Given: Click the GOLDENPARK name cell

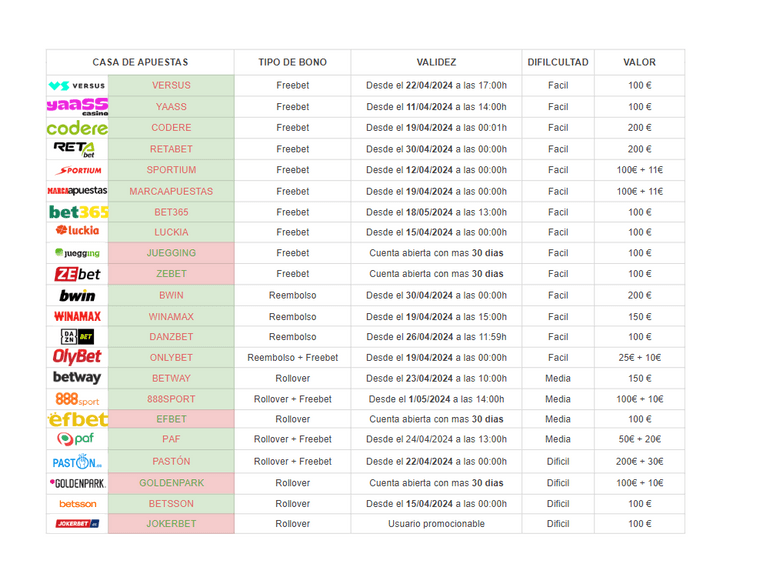Looking at the screenshot, I should (171, 483).
